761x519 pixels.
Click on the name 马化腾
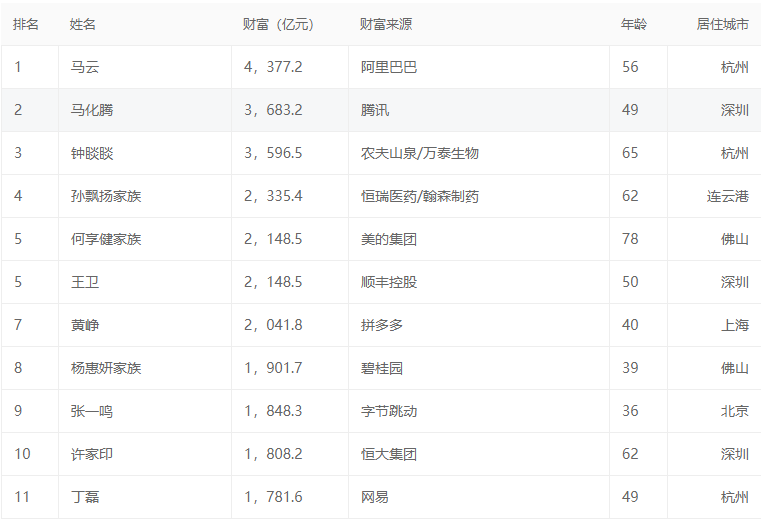coord(92,110)
